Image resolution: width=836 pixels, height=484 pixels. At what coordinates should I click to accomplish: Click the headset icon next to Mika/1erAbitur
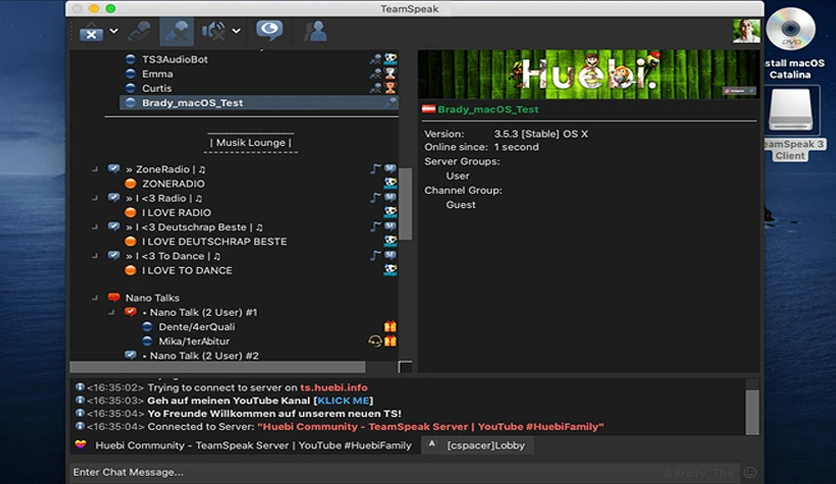coord(375,341)
